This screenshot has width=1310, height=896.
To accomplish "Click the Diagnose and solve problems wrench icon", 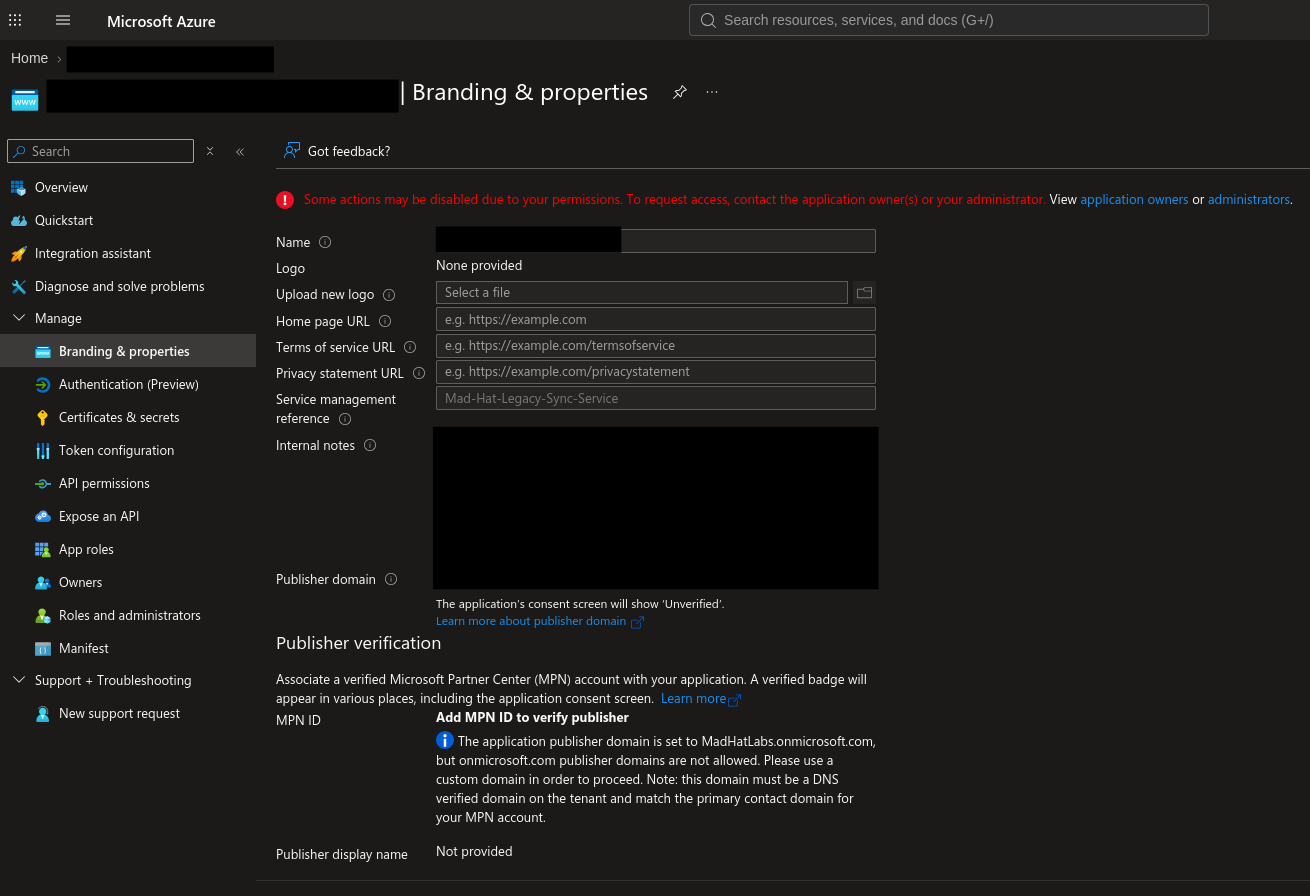I will [x=18, y=286].
